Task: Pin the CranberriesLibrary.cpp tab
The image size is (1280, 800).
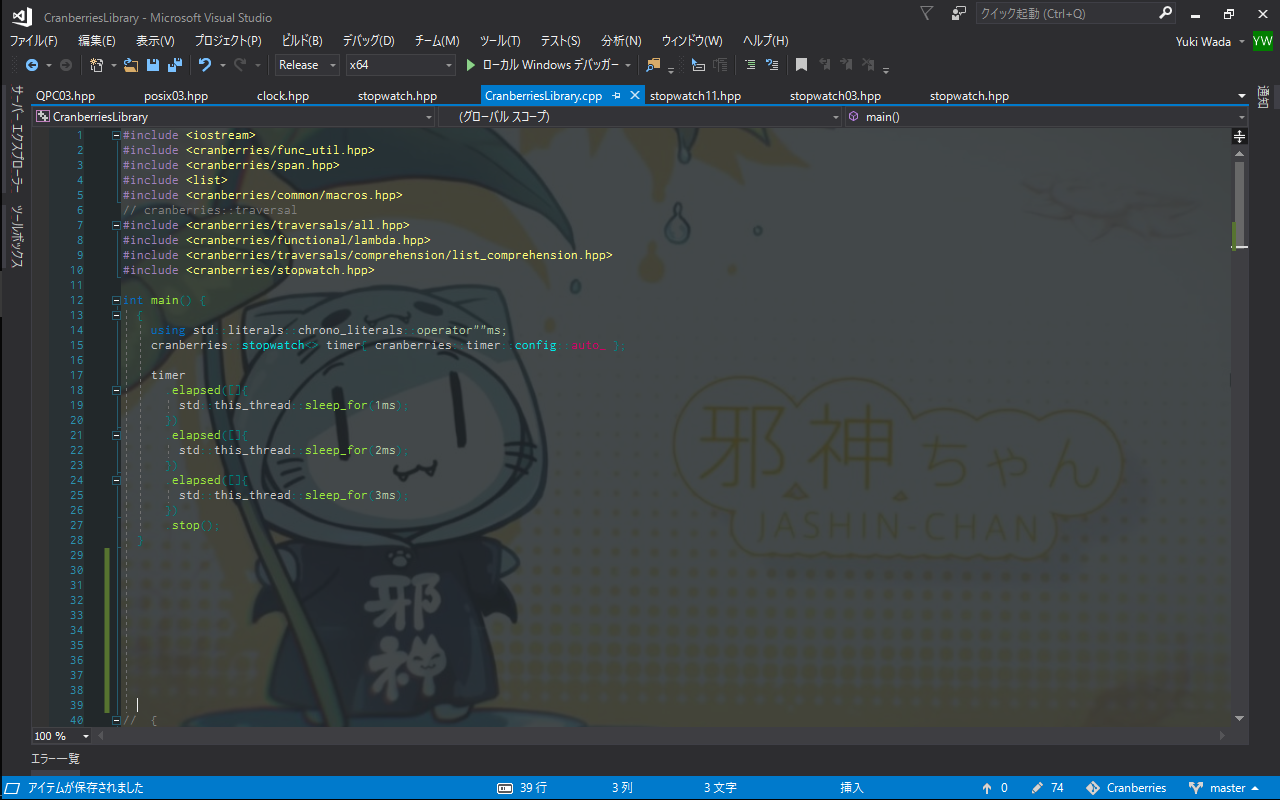Action: tap(617, 96)
